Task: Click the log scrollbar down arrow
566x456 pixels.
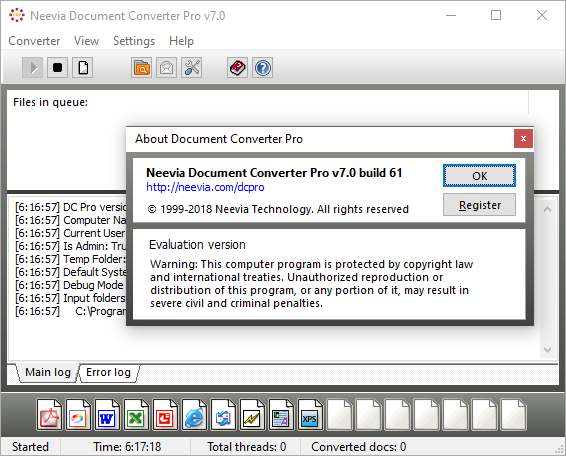Action: pyautogui.click(x=547, y=350)
